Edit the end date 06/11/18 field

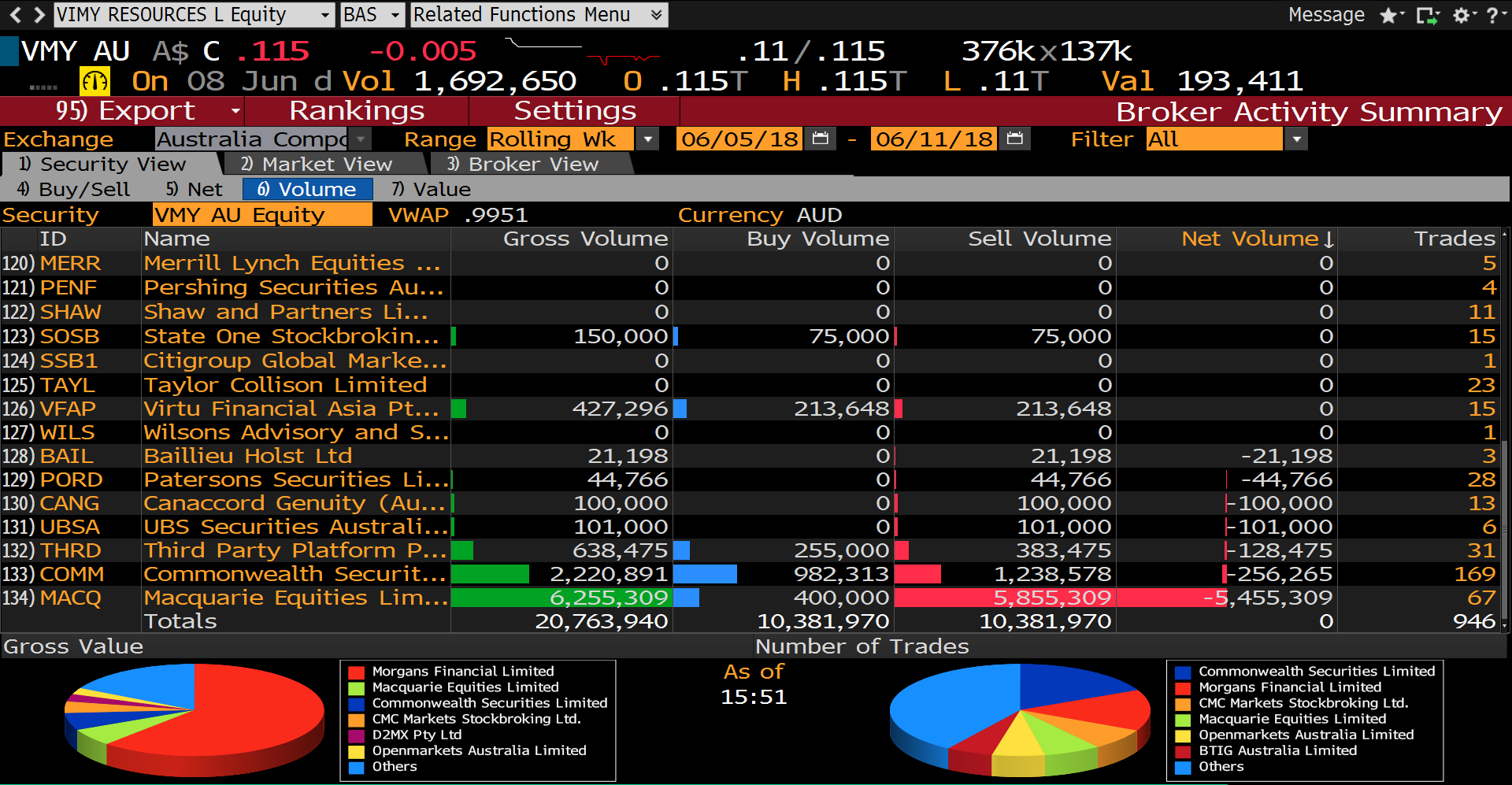934,139
